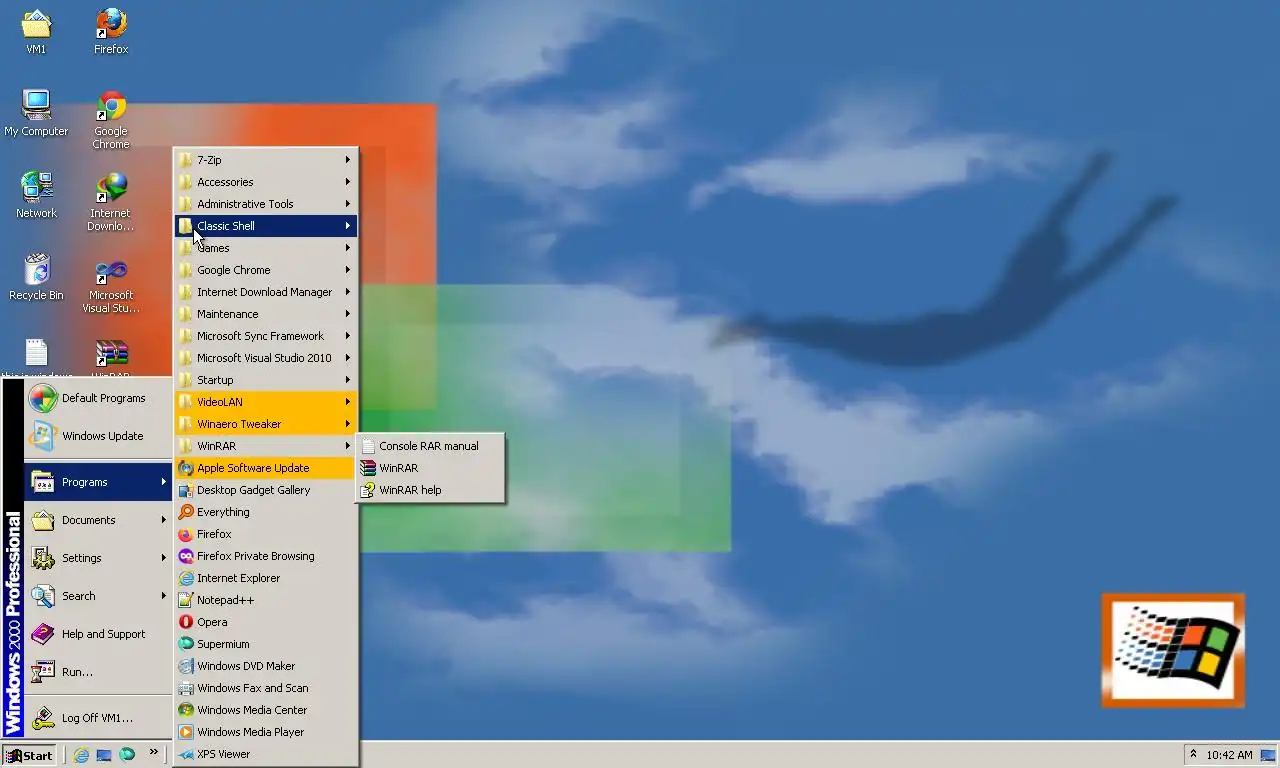1280x768 pixels.
Task: Expand the Maintenance folder
Action: click(x=265, y=314)
